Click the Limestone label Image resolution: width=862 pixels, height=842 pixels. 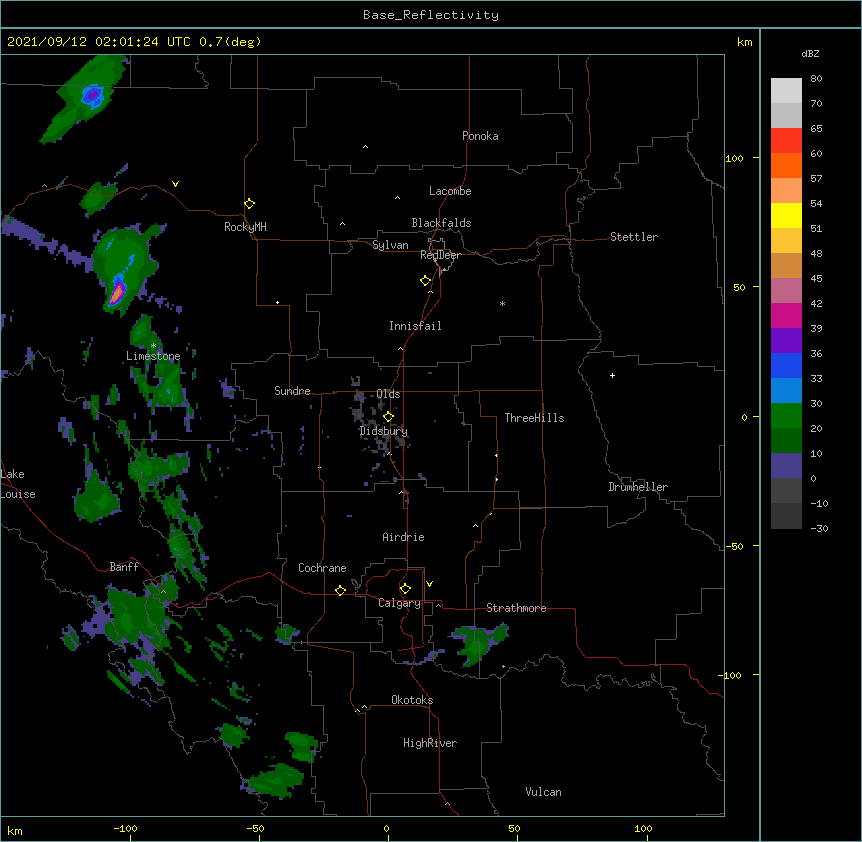pos(153,356)
